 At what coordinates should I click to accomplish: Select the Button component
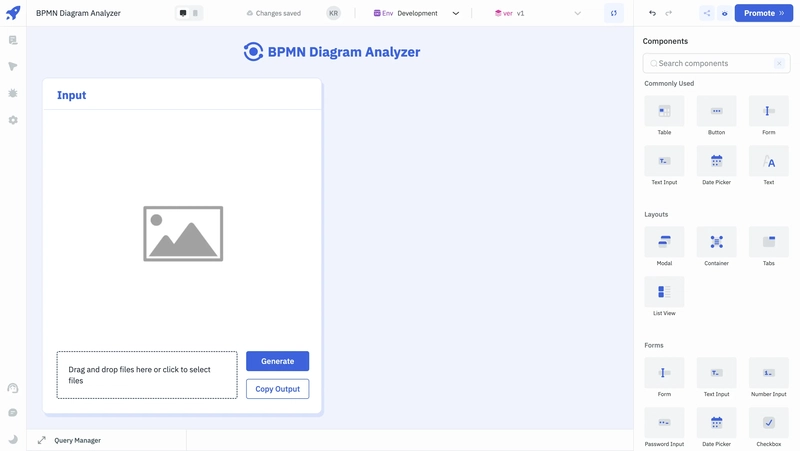716,115
